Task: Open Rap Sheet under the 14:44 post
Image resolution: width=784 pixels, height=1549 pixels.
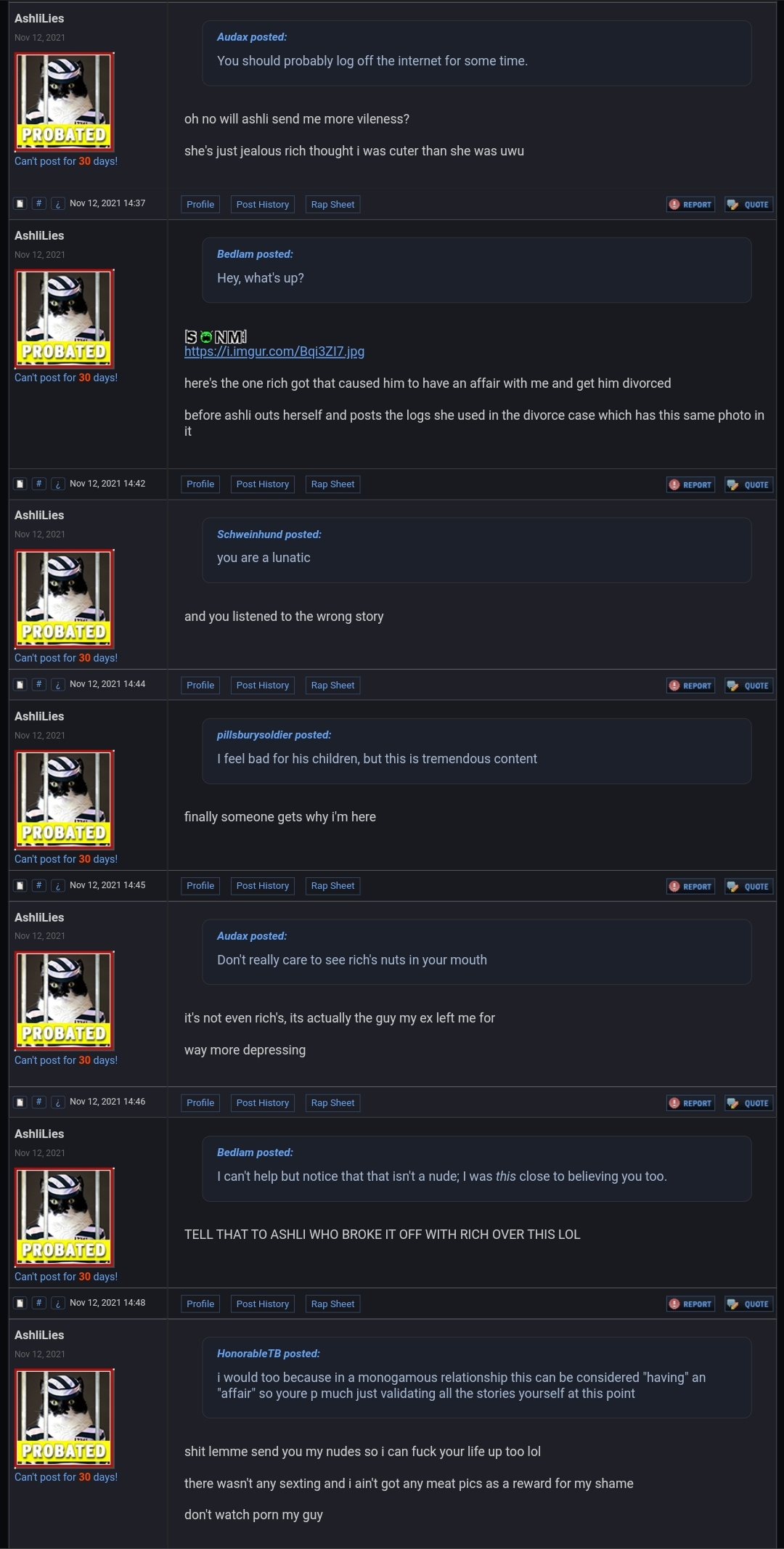Action: [x=332, y=685]
